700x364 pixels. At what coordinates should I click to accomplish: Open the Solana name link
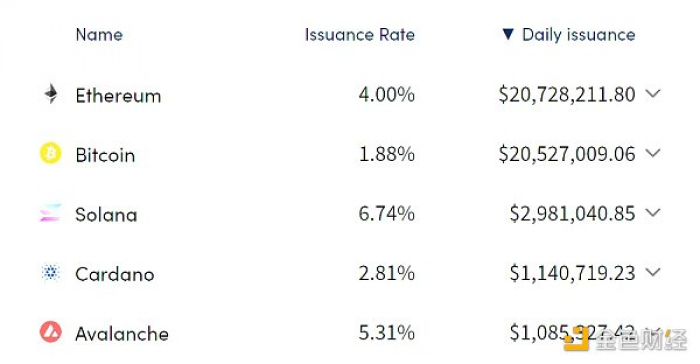click(106, 215)
